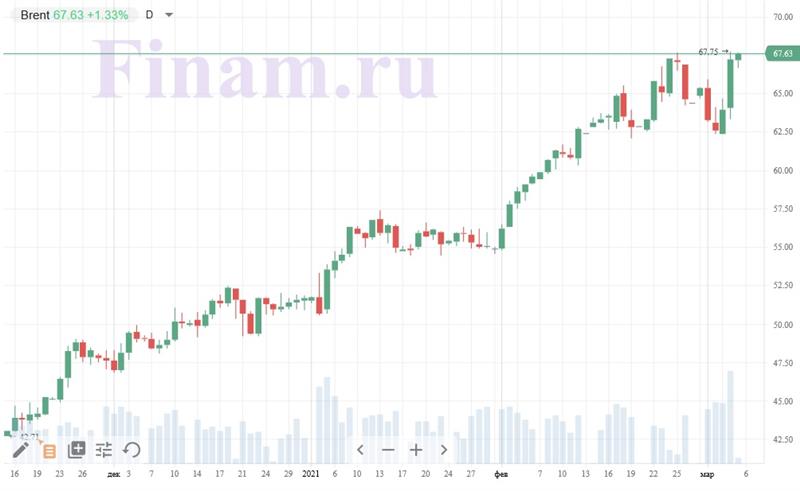Zoom in using the plus icon

(x=416, y=450)
